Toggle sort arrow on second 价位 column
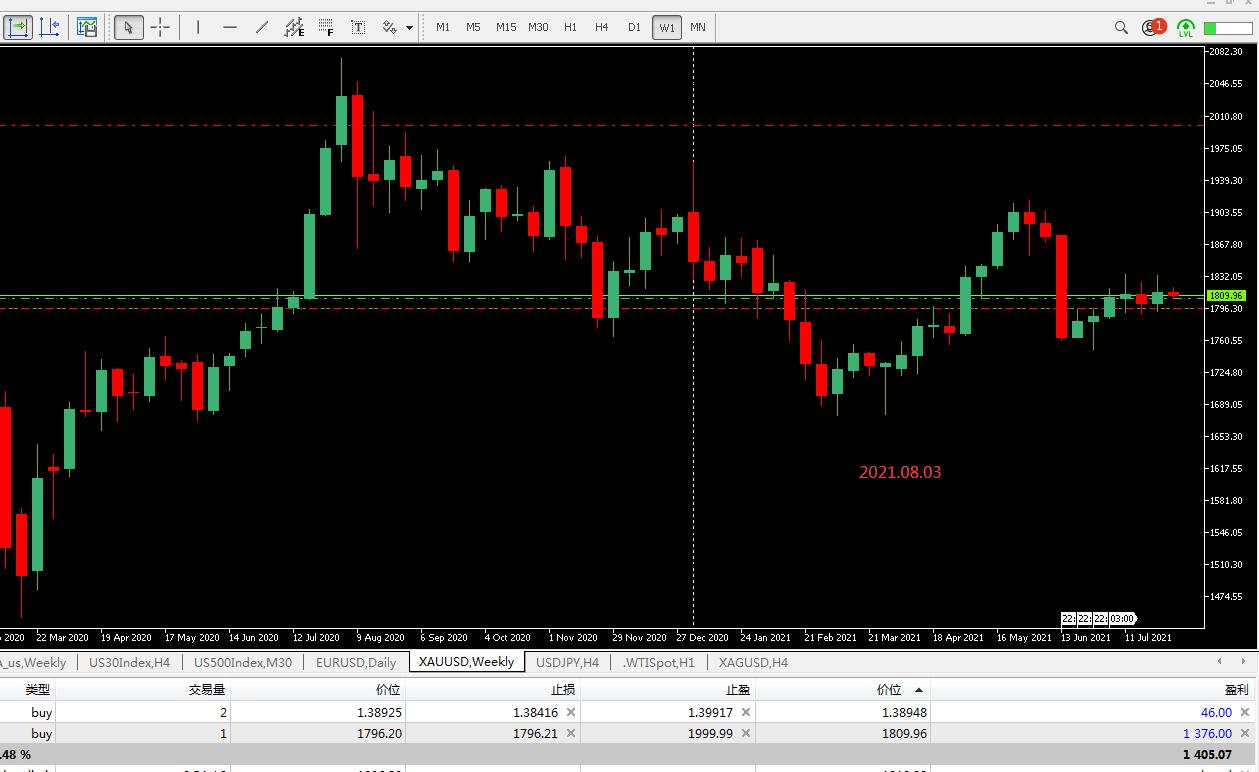Screen dimensions: 1259x772 tap(918, 690)
